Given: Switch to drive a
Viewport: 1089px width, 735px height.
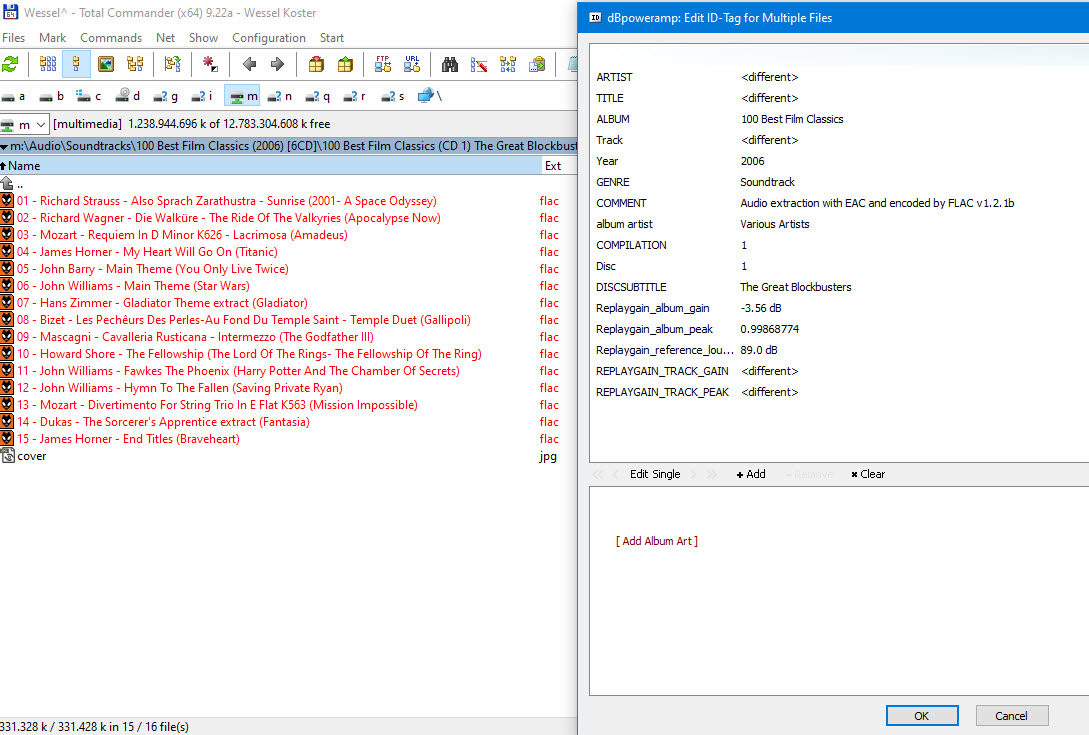Looking at the screenshot, I should pyautogui.click(x=14, y=96).
